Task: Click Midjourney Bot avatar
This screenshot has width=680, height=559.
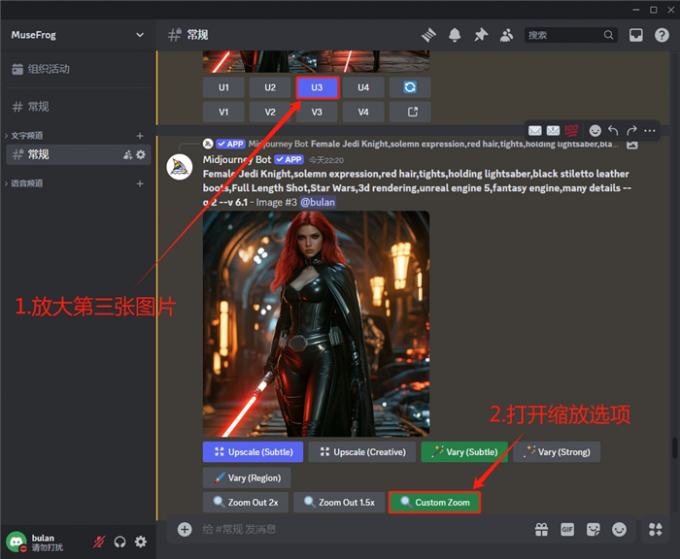Action: [180, 167]
